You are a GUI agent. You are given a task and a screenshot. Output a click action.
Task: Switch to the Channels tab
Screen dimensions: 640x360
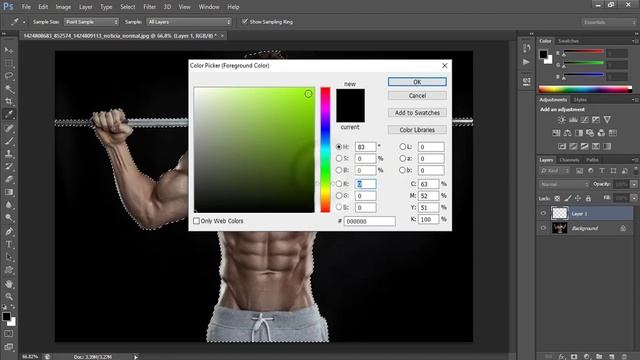coord(569,160)
